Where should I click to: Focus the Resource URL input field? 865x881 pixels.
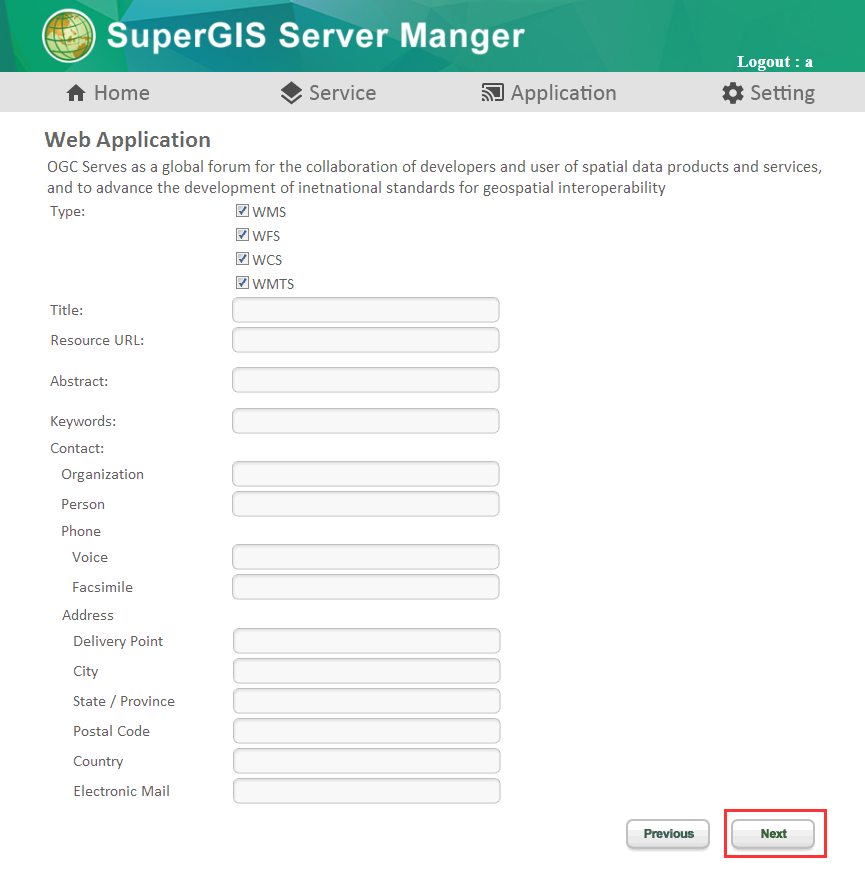(366, 340)
